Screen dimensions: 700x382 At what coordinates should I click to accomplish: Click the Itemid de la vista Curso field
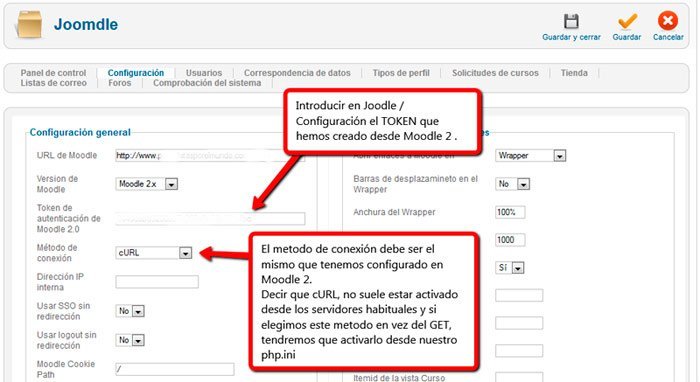[519, 377]
